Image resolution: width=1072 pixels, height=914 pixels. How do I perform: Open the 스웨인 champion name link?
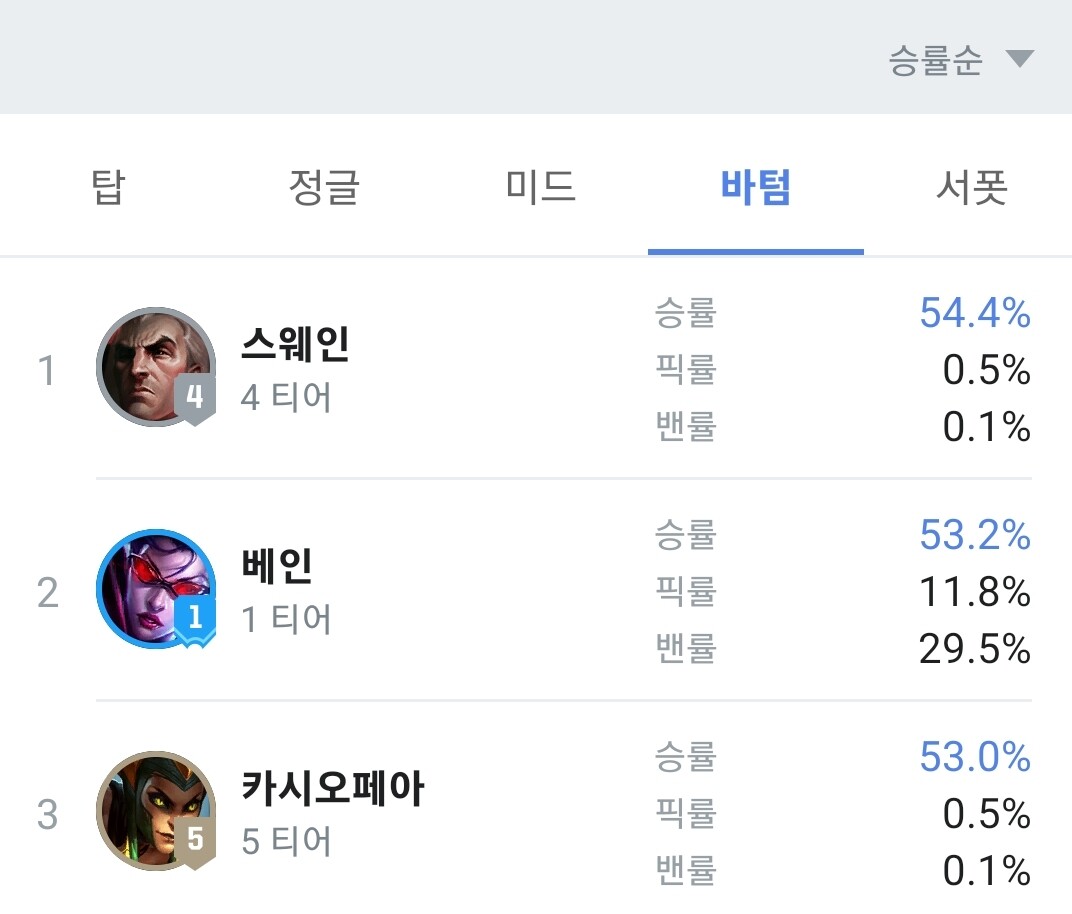click(x=295, y=343)
